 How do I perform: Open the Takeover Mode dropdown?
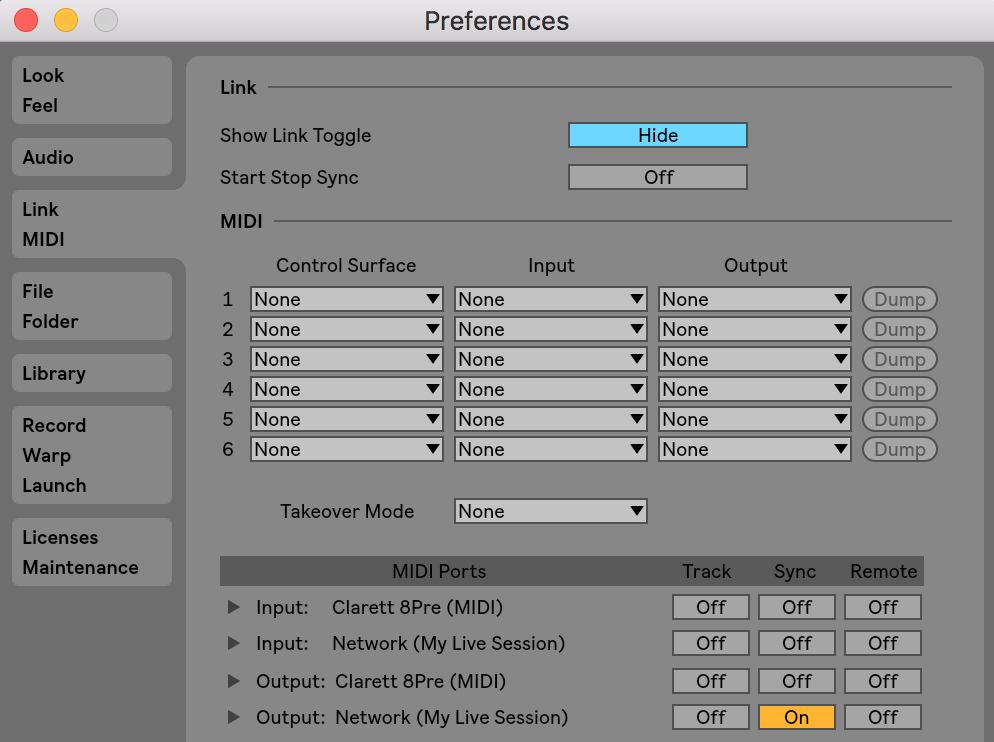(551, 511)
